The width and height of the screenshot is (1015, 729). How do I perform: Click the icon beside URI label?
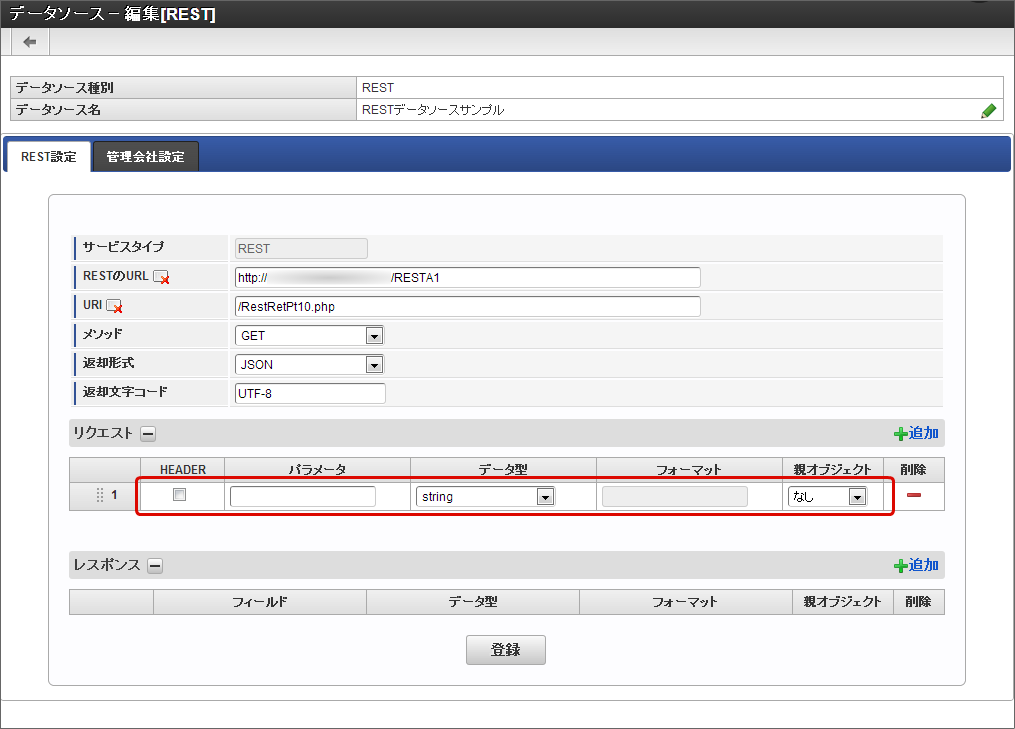(x=115, y=306)
